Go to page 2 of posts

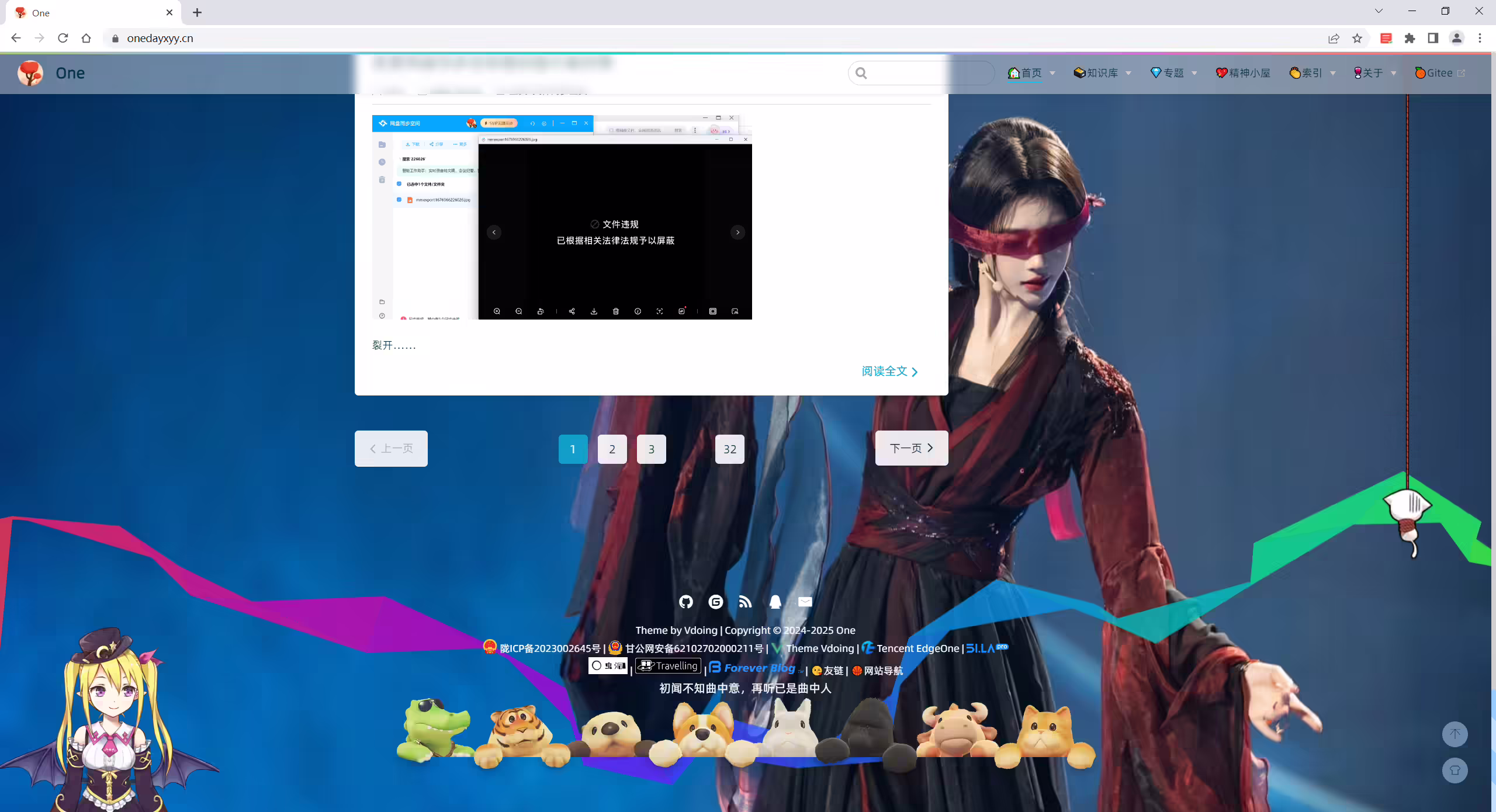(612, 449)
